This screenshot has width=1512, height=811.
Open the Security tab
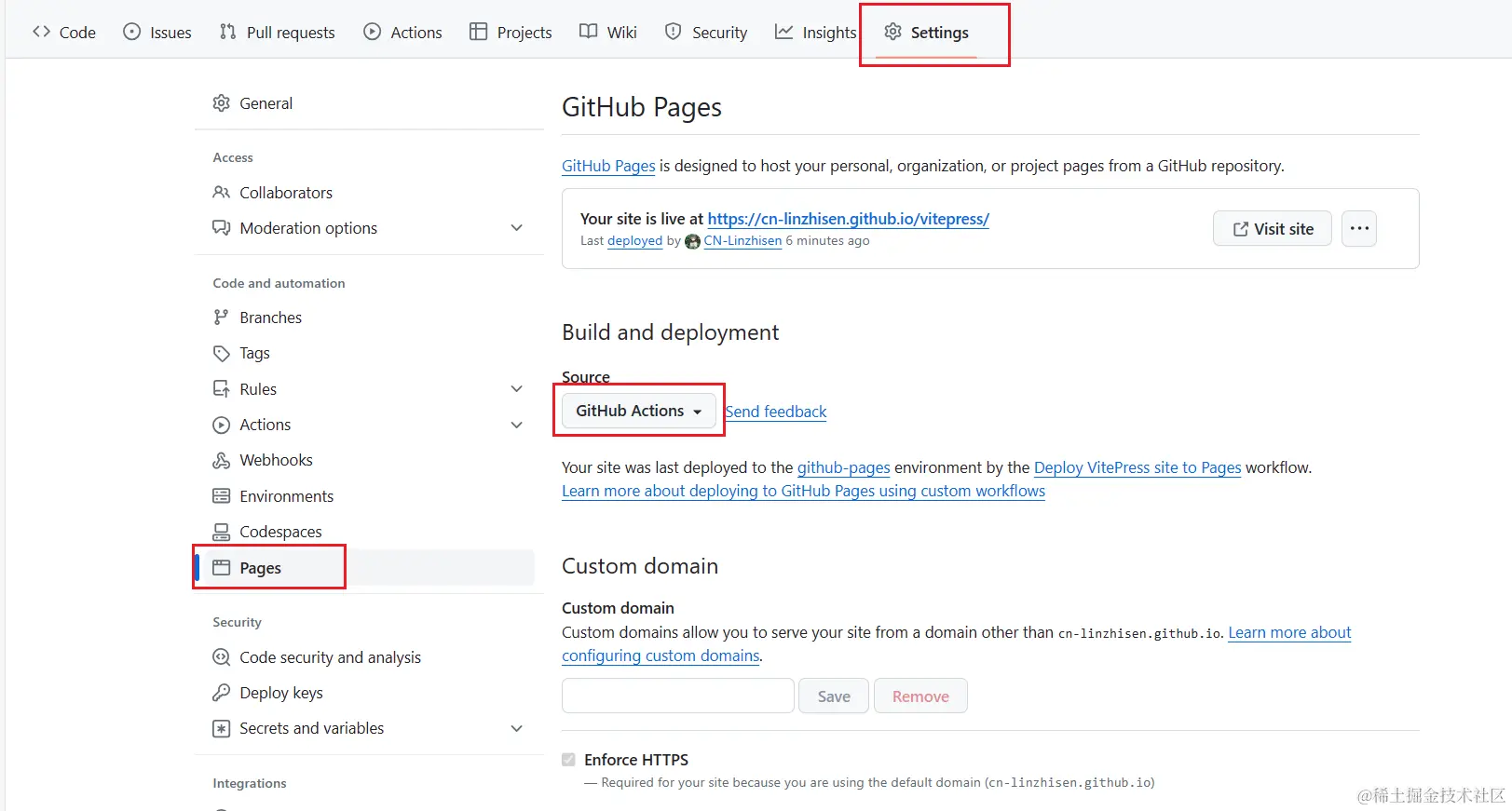706,32
